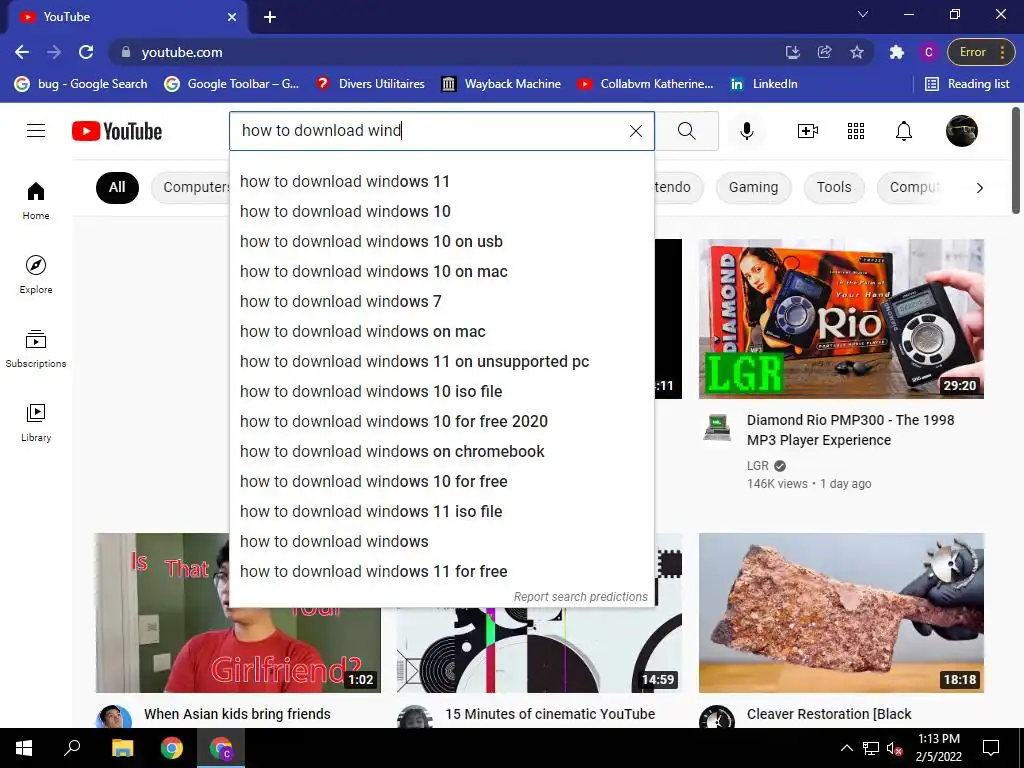Open YouTube hamburger guide menu
The width and height of the screenshot is (1024, 768).
coord(36,131)
